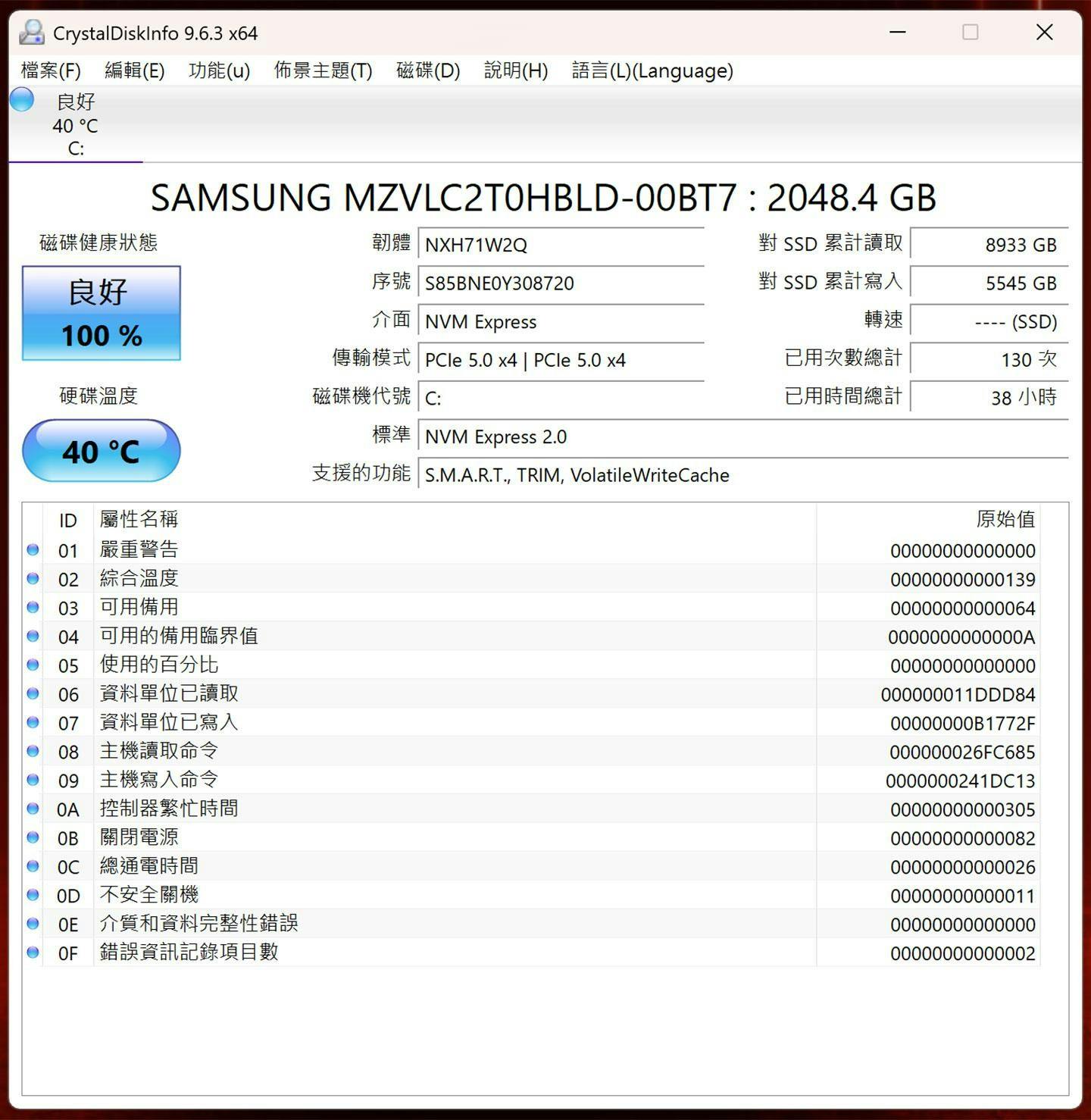Click the blue health orb for drive C:
This screenshot has width=1091, height=1120.
point(22,99)
